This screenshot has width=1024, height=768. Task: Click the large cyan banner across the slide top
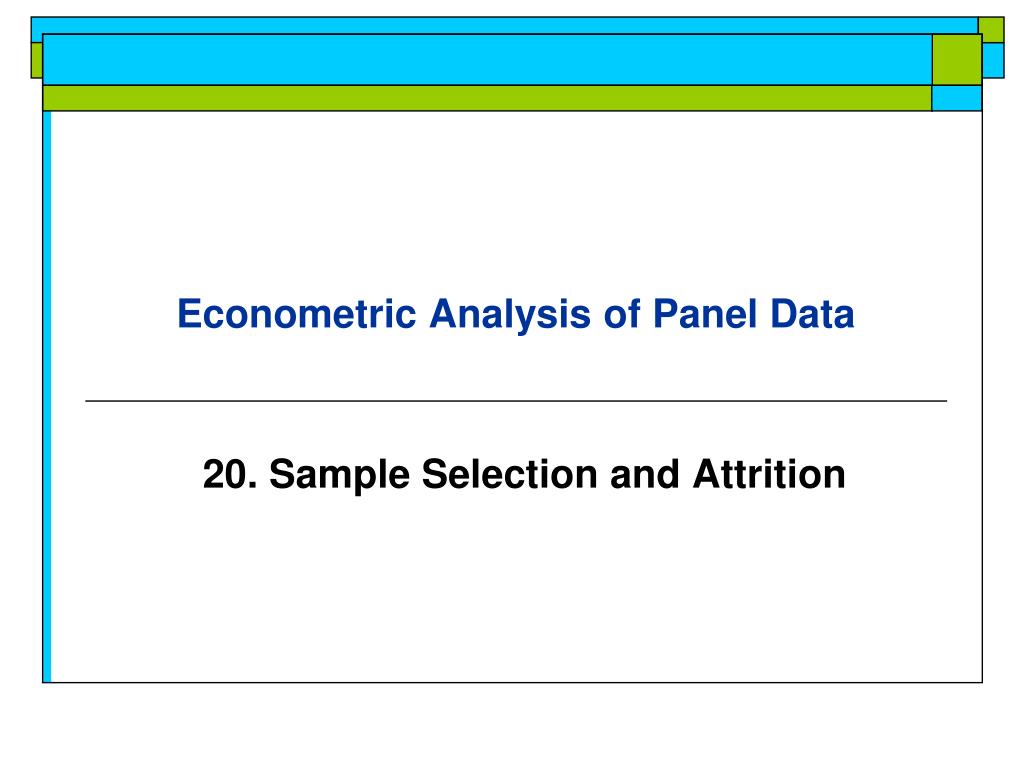pos(487,59)
